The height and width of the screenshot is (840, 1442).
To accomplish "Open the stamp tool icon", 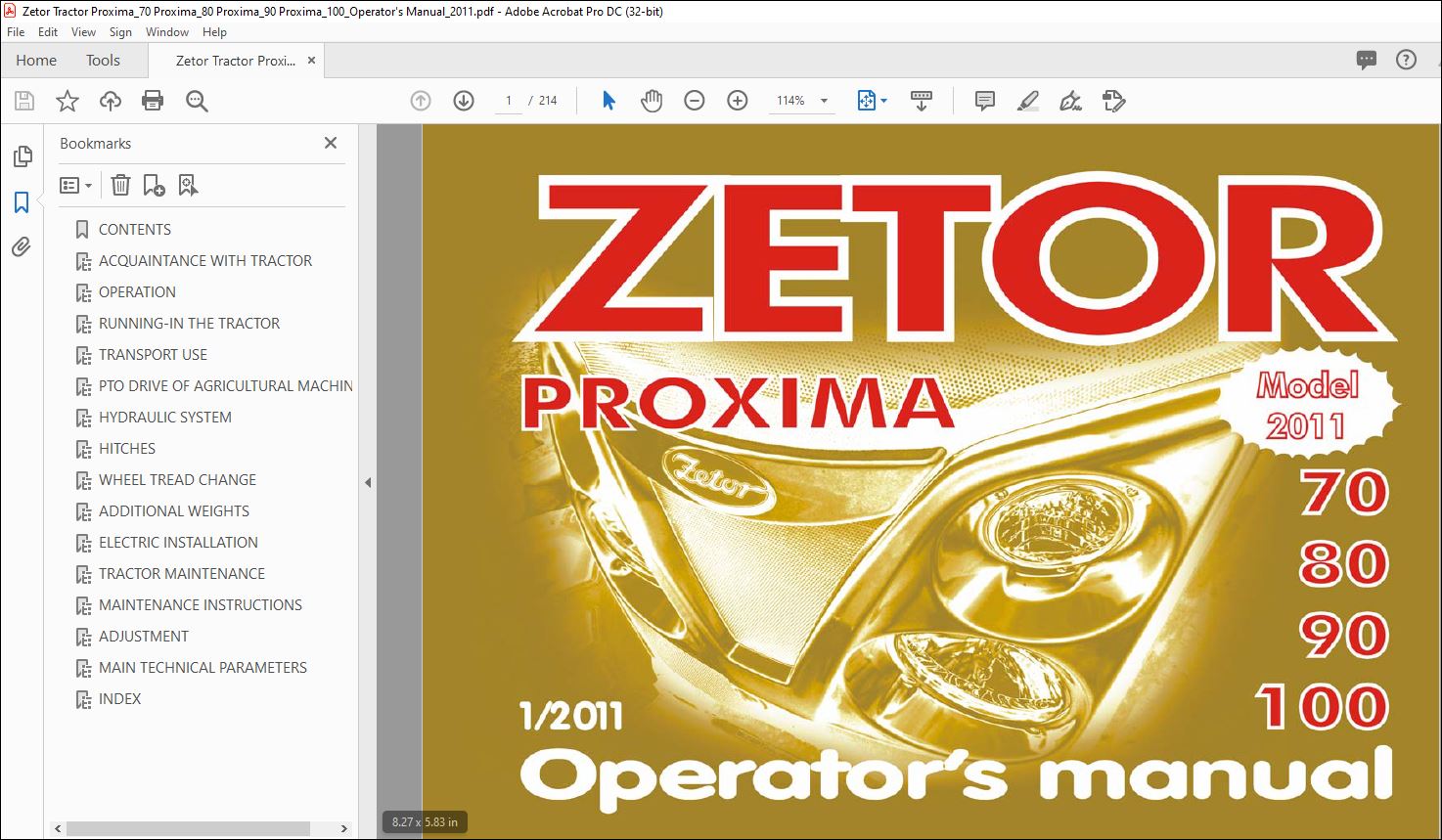I will pyautogui.click(x=1113, y=101).
